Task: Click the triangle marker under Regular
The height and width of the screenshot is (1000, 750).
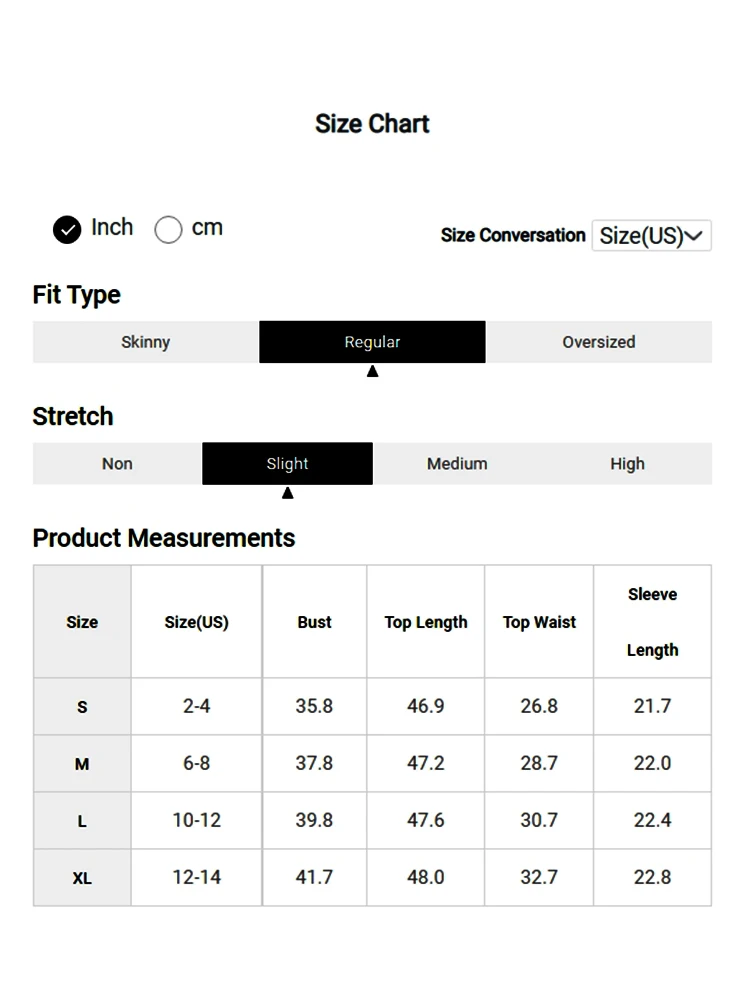Action: point(372,371)
